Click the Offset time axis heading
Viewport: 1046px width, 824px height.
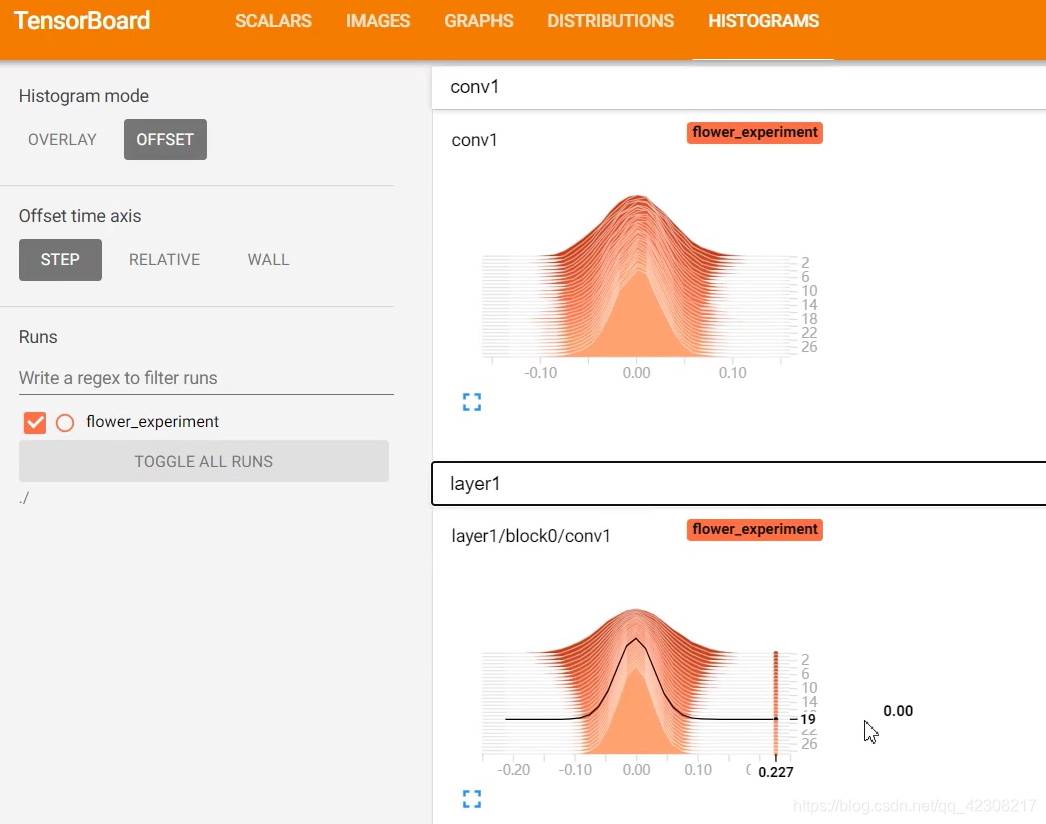tap(80, 216)
